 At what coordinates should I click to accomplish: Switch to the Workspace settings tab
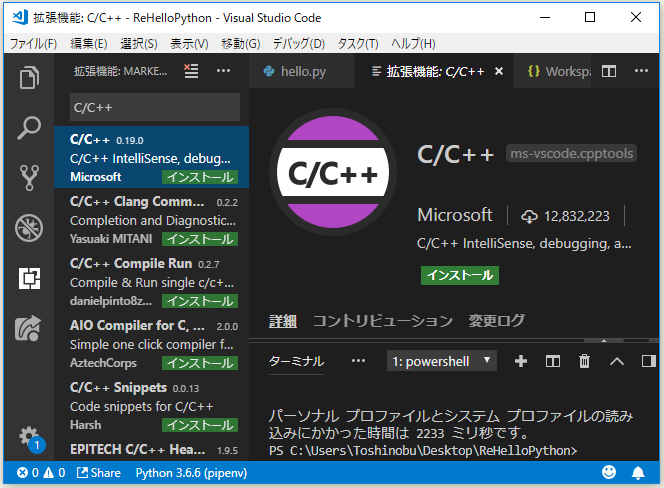coord(553,72)
